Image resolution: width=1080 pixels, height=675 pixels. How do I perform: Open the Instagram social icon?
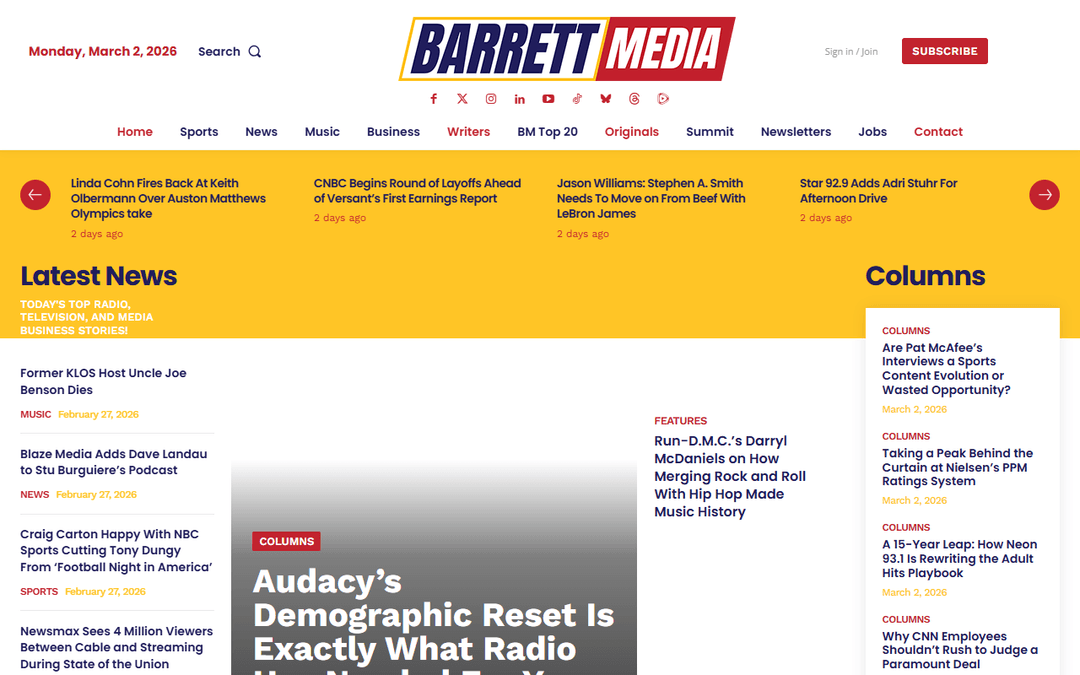point(491,99)
